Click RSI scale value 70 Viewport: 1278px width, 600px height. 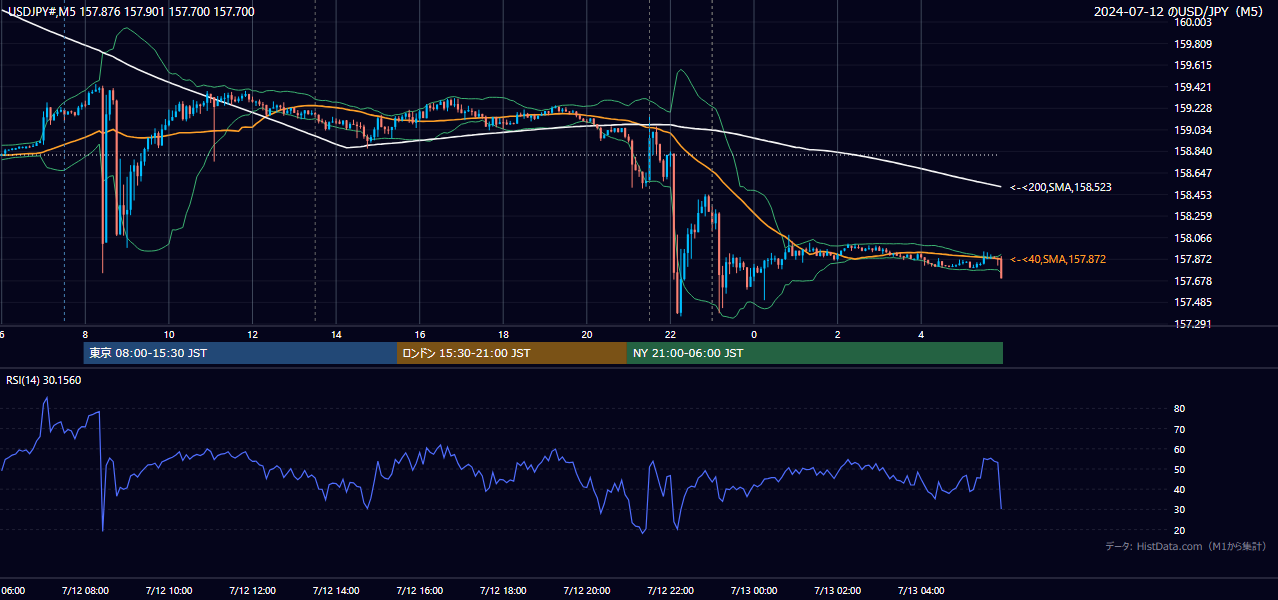tap(1180, 429)
